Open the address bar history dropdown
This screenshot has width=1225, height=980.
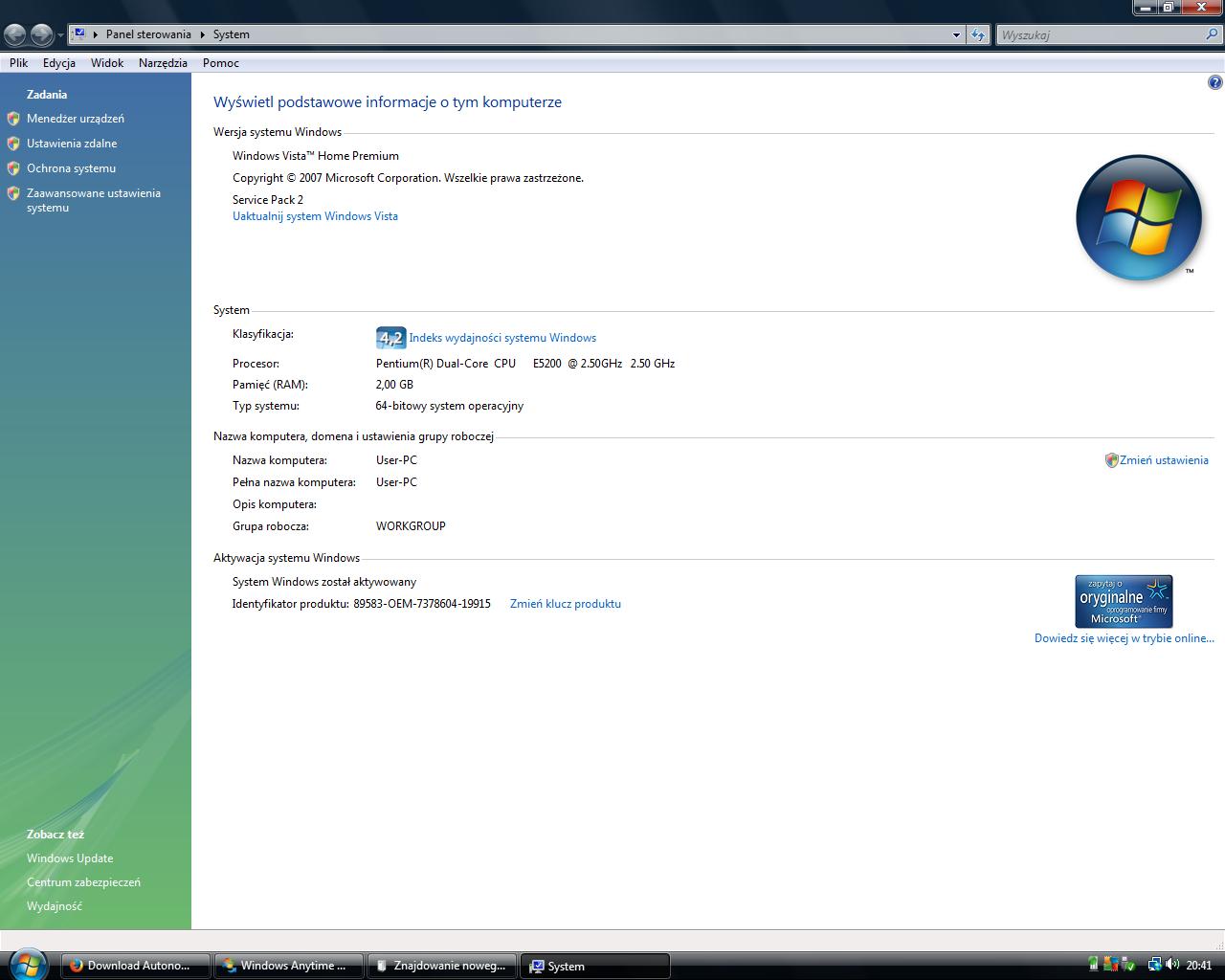coord(956,34)
